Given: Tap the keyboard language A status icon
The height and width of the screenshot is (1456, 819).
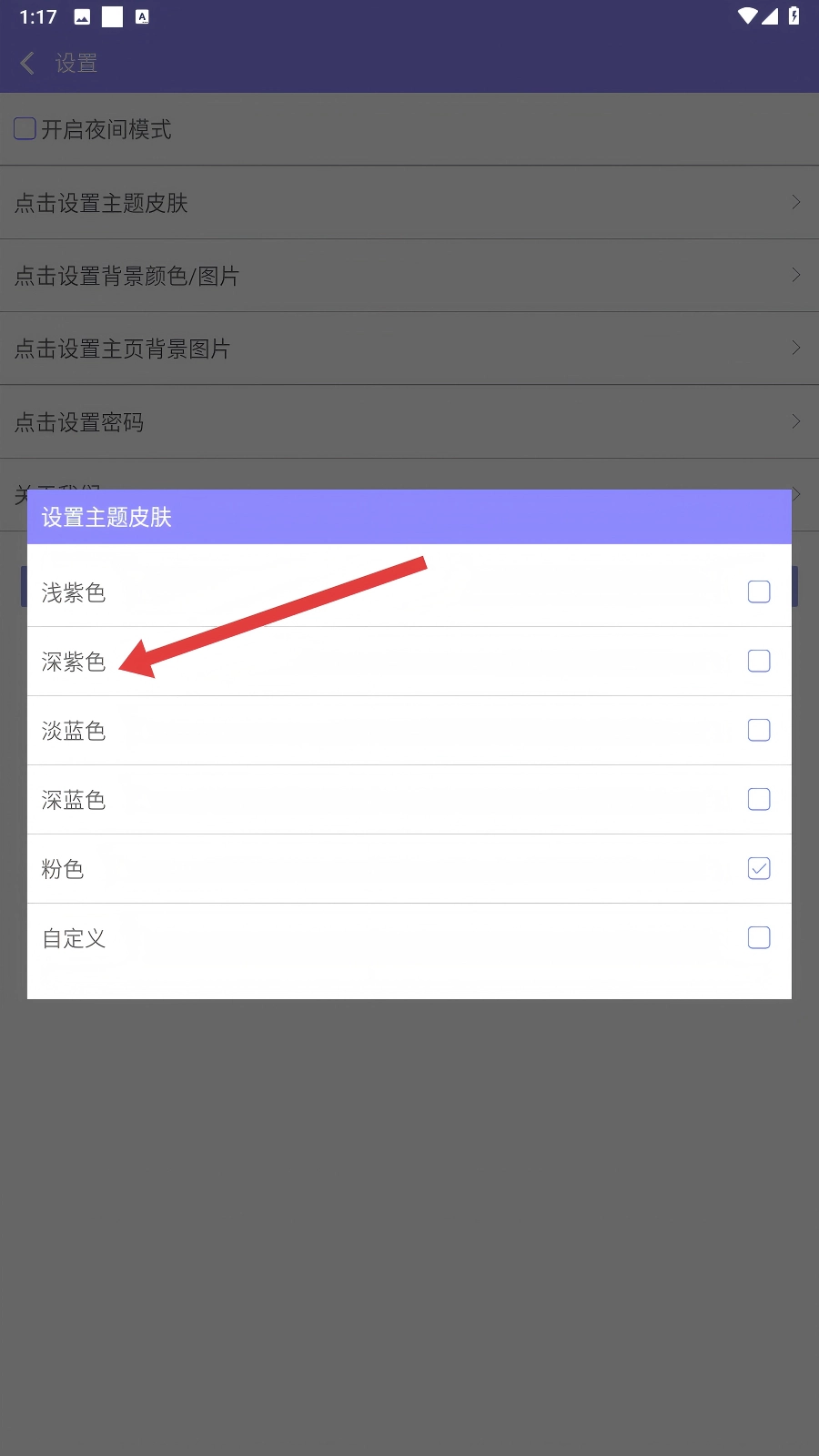Looking at the screenshot, I should [x=142, y=16].
